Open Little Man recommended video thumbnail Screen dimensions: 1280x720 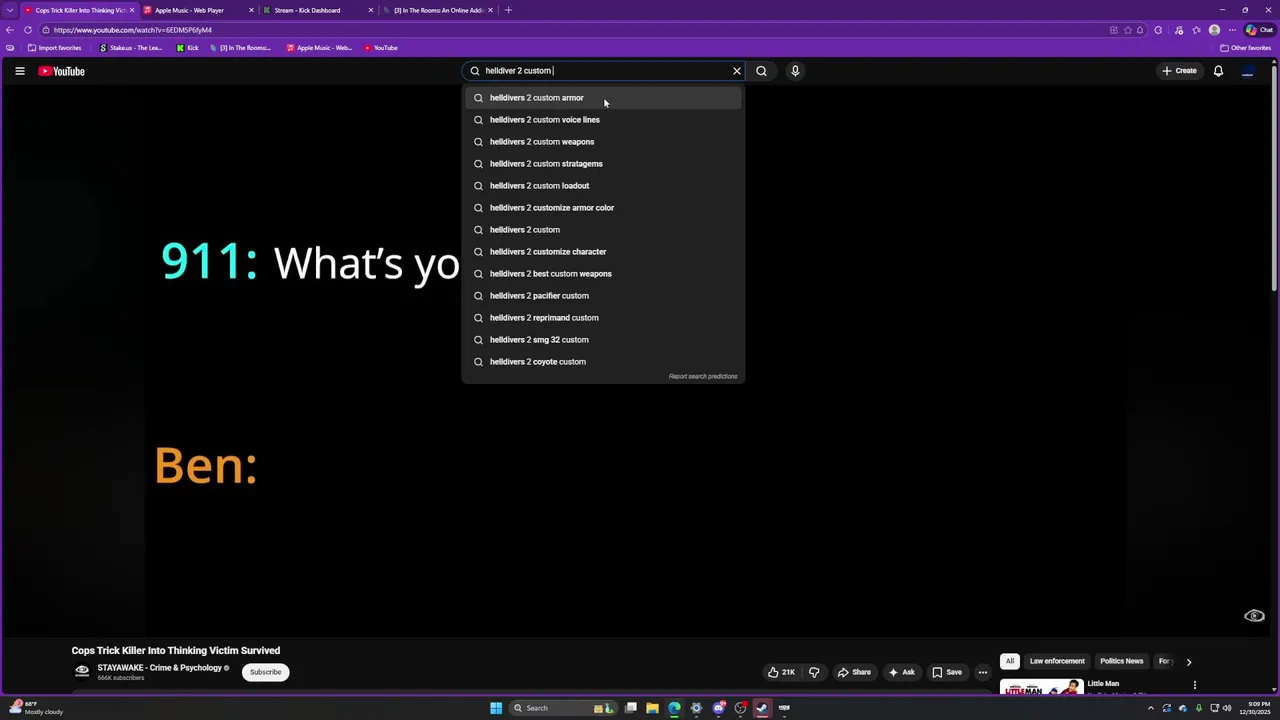(1042, 687)
